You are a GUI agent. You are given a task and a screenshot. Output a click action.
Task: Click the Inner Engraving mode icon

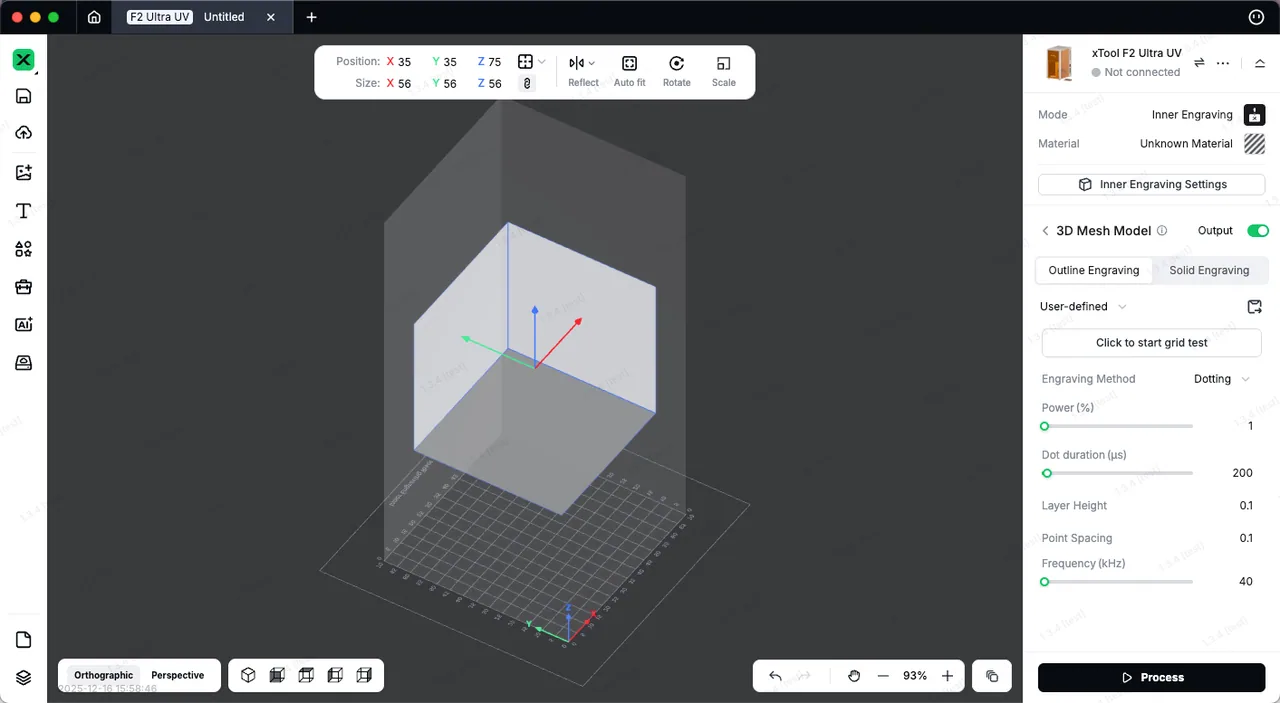click(1254, 115)
